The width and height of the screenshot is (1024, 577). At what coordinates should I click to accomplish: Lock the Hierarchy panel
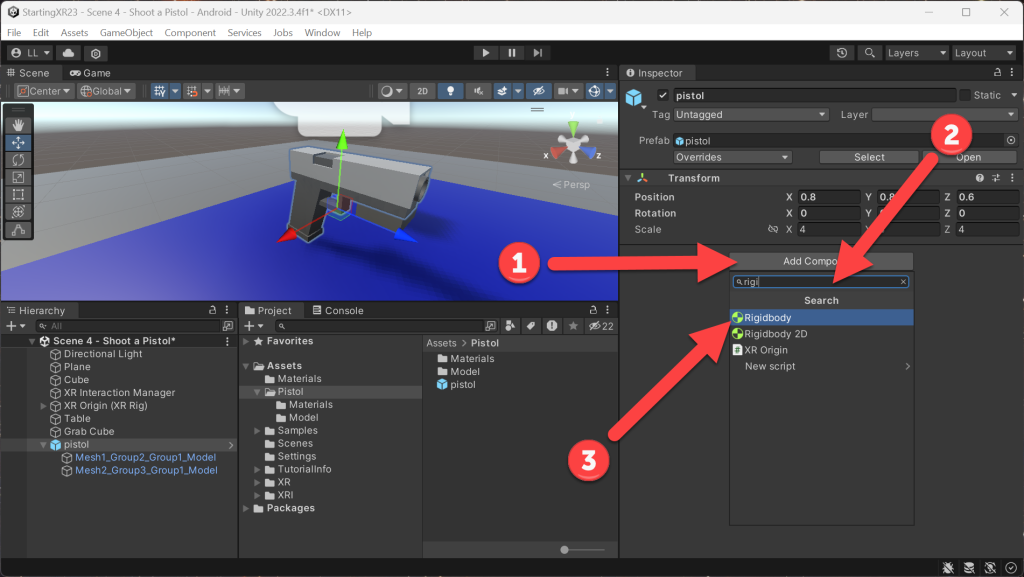[212, 310]
